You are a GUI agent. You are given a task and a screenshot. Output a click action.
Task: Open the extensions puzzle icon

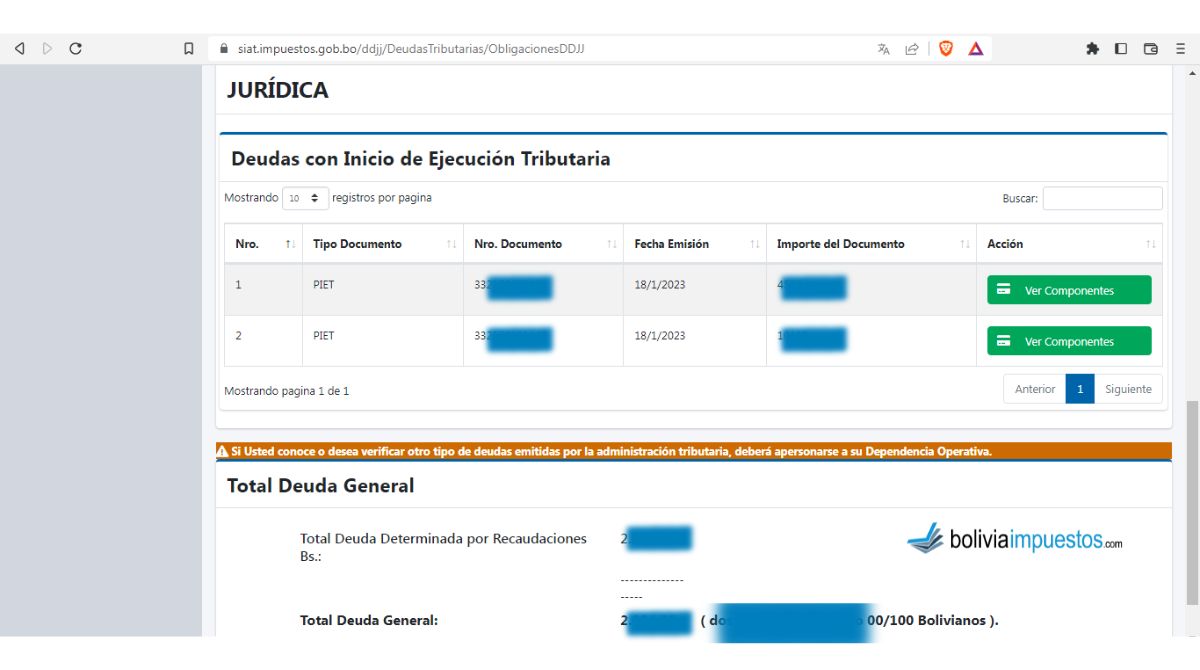pos(1093,48)
